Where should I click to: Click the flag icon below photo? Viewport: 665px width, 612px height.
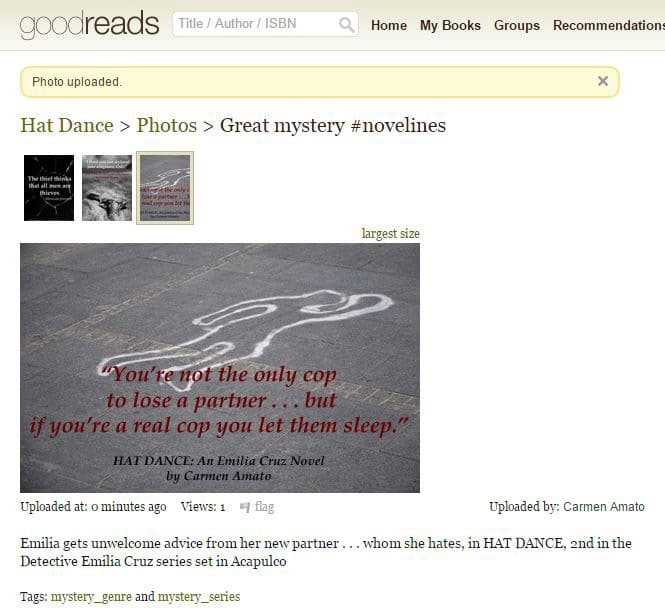pos(245,507)
